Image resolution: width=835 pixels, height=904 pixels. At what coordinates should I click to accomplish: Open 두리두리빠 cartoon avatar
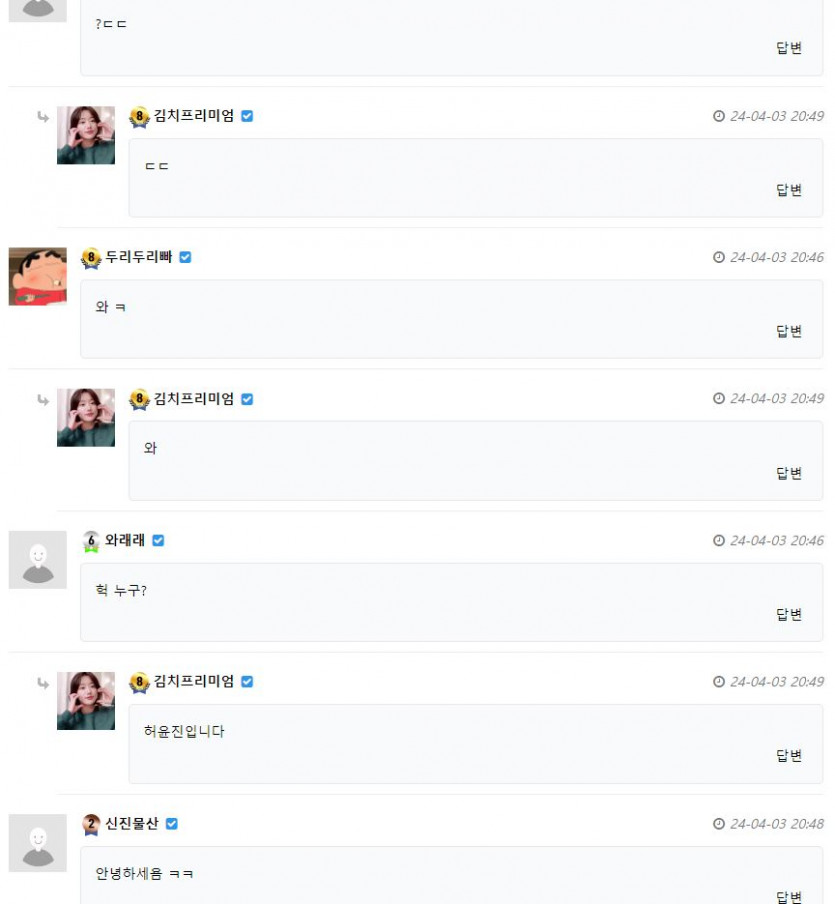(x=37, y=277)
